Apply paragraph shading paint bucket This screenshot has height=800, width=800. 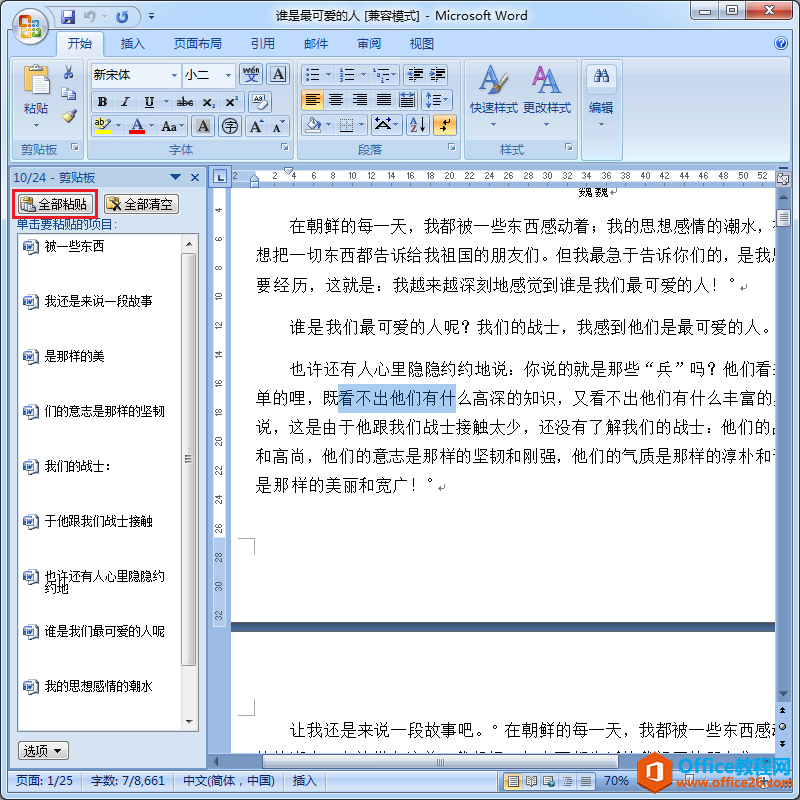click(x=313, y=125)
